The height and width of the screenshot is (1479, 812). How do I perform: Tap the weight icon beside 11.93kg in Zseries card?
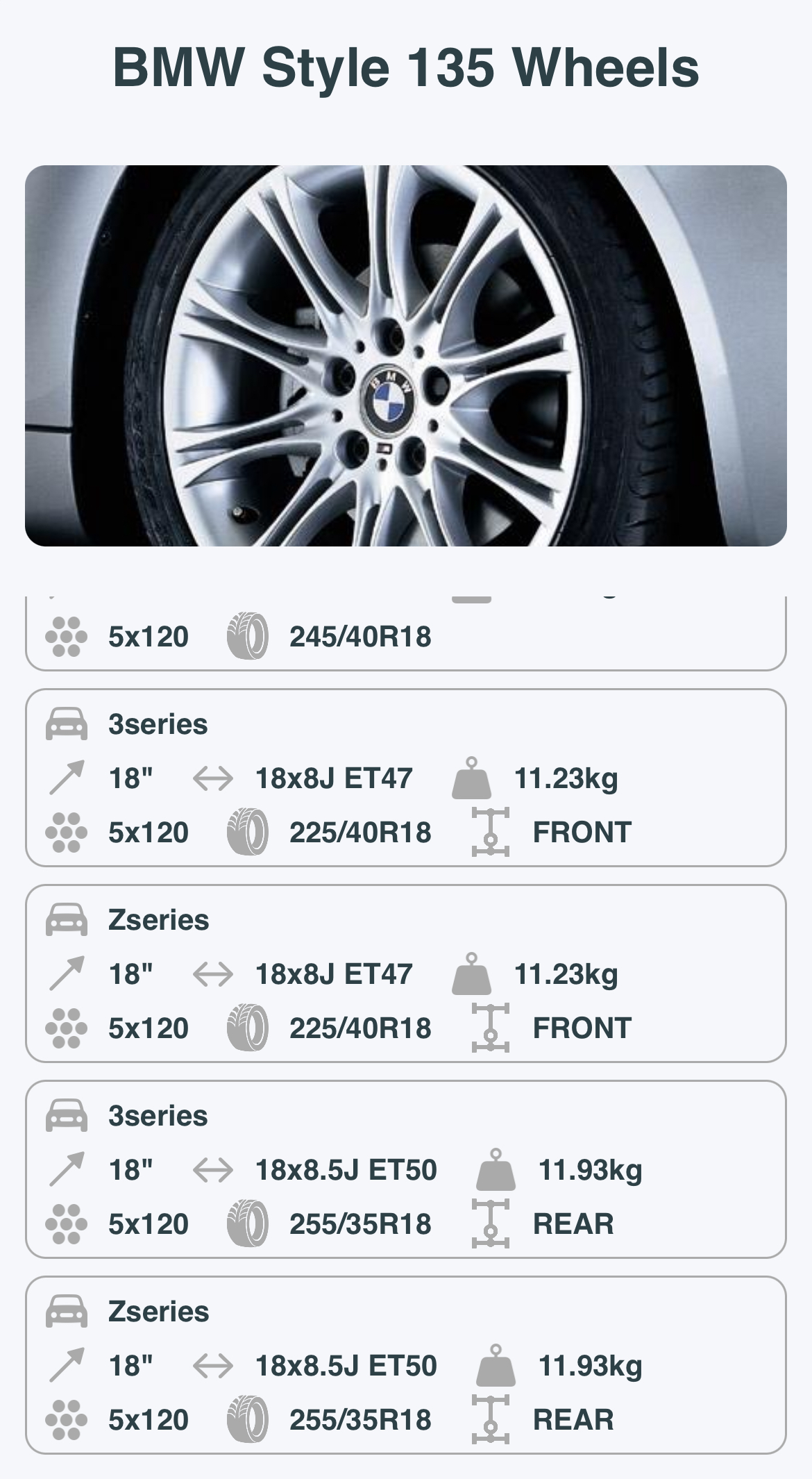point(496,1365)
